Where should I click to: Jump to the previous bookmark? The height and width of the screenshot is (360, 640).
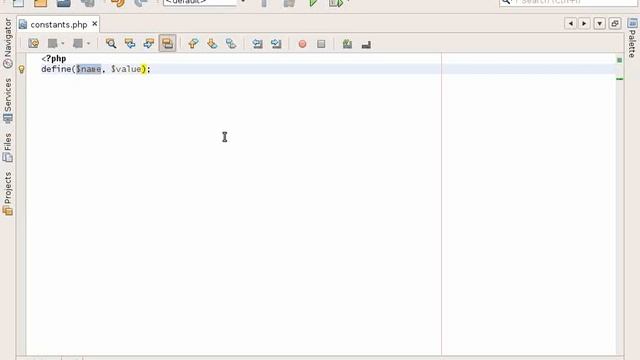193,43
